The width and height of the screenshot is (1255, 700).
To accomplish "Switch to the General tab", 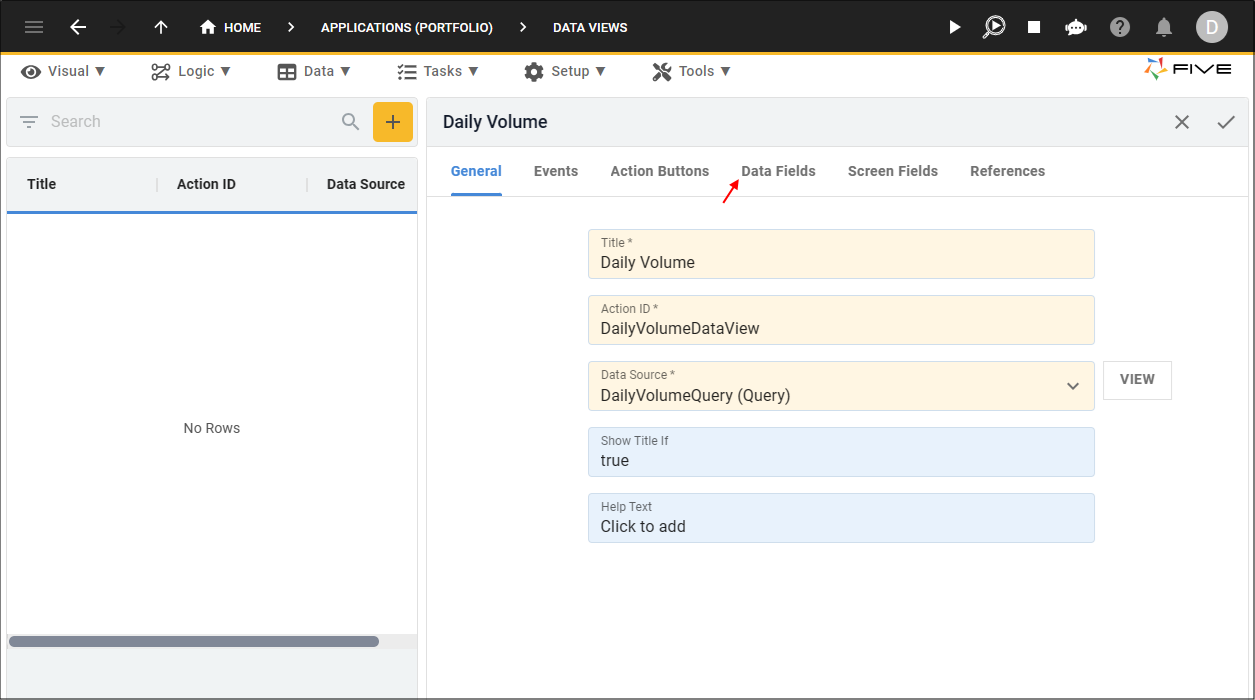I will point(476,171).
